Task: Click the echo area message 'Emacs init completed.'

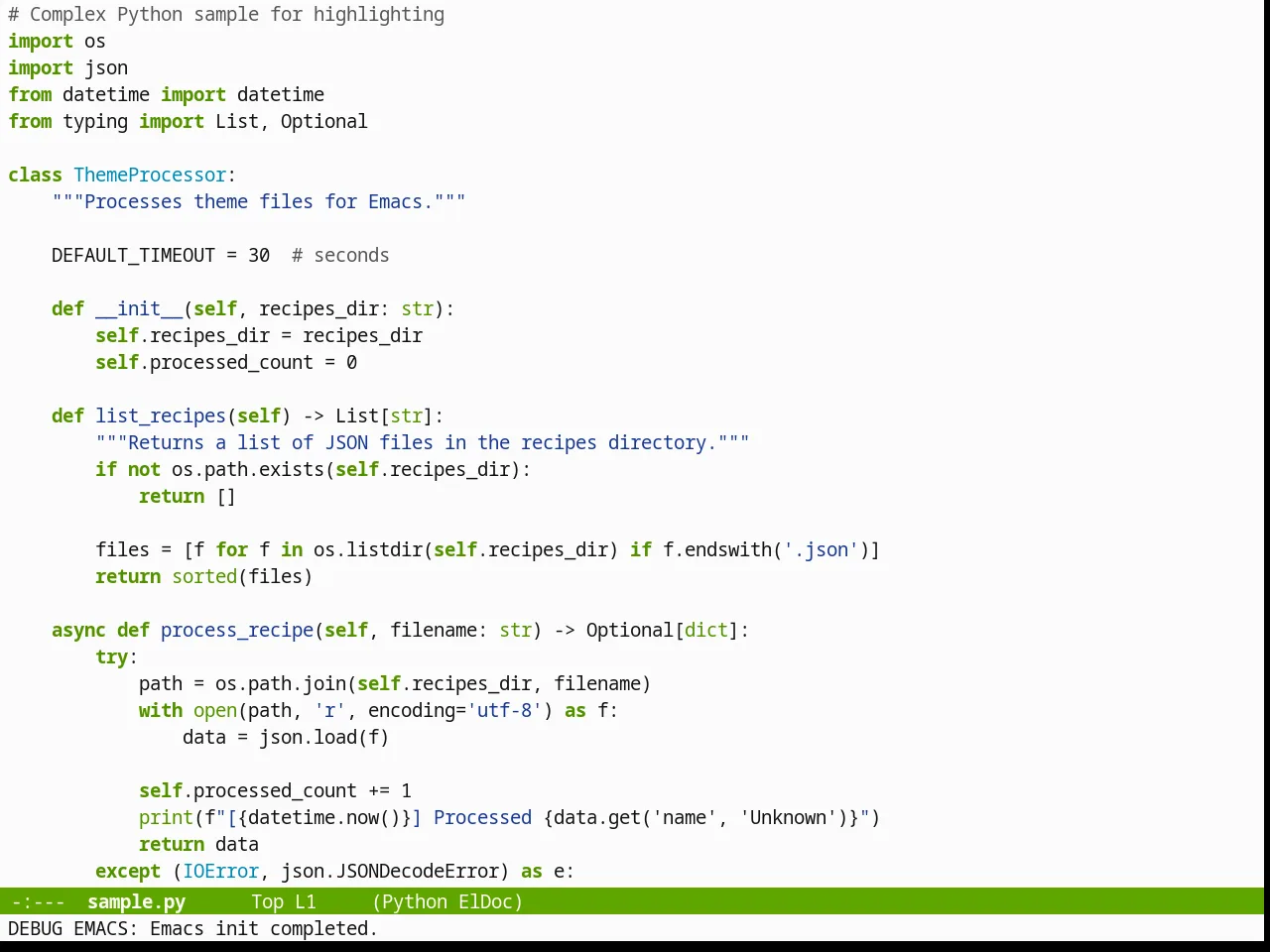Action: click(264, 928)
